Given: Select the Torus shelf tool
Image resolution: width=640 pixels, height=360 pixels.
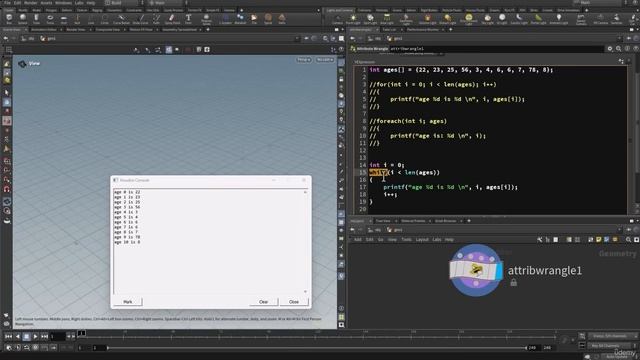Looking at the screenshot, I should (50, 19).
